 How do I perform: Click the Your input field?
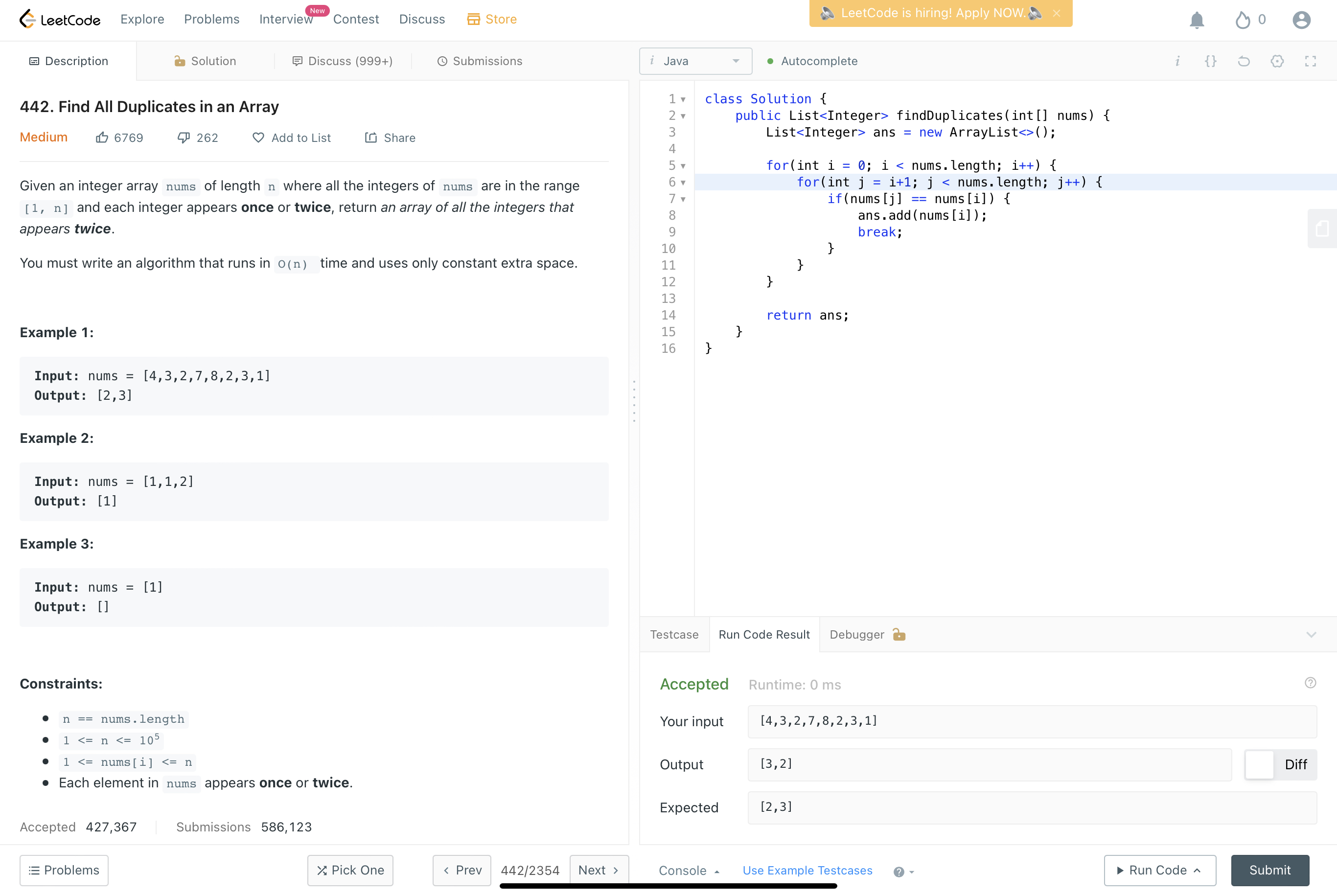[1031, 721]
